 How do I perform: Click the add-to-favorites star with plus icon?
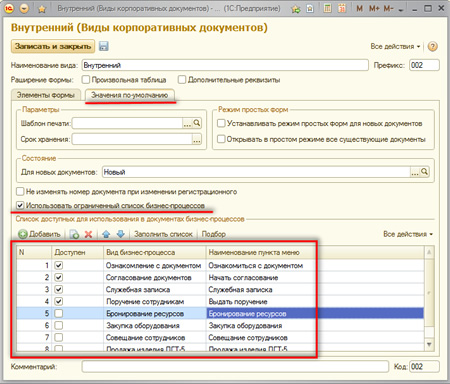click(x=295, y=9)
